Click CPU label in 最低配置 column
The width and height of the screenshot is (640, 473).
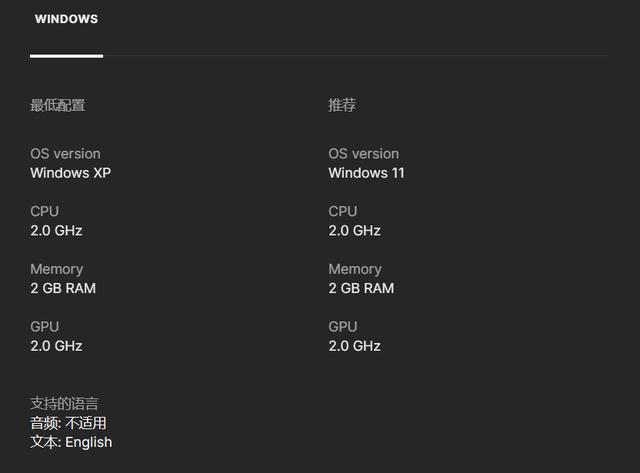[x=44, y=211]
